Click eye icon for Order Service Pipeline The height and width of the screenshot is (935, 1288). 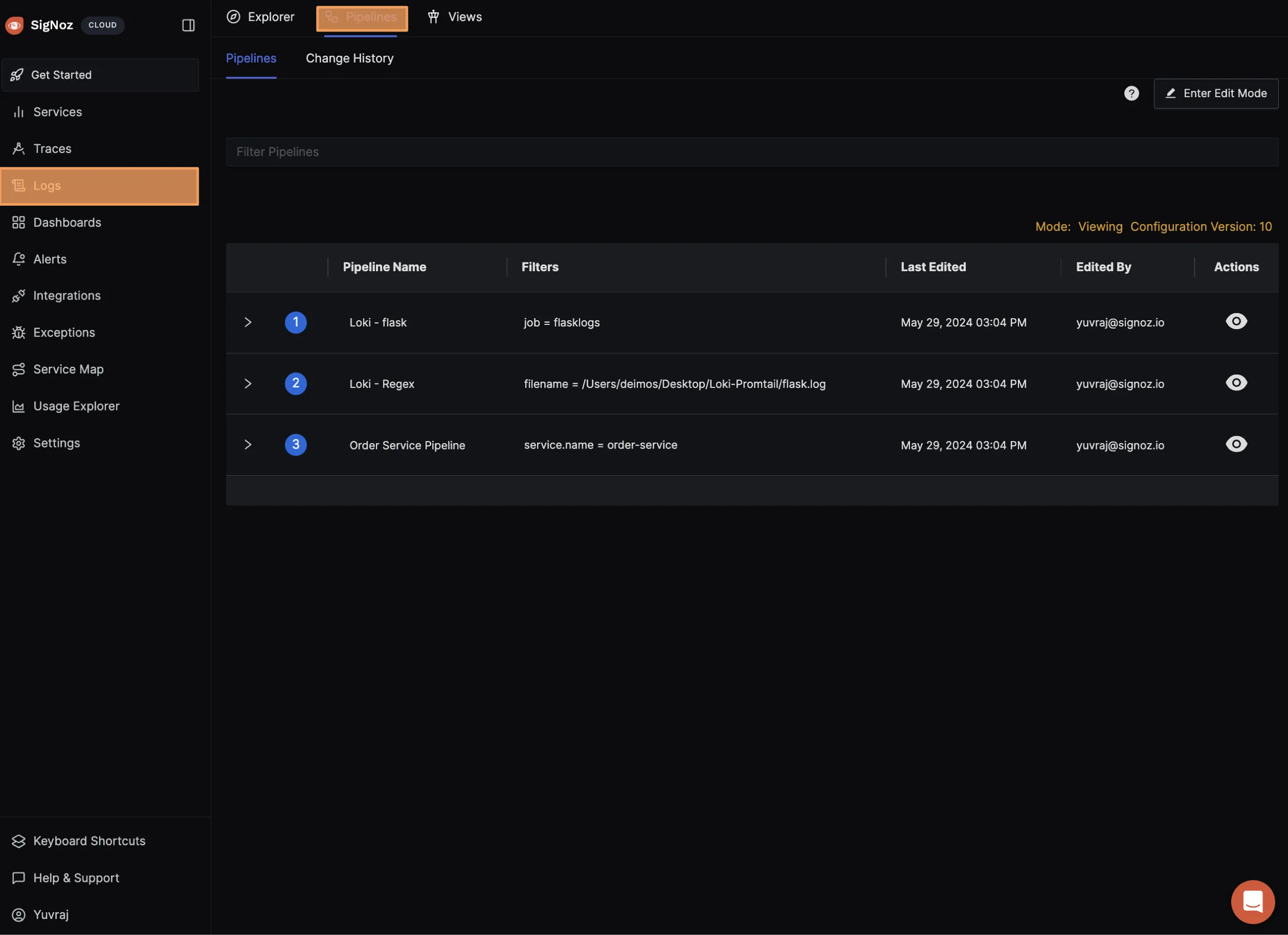pos(1236,444)
